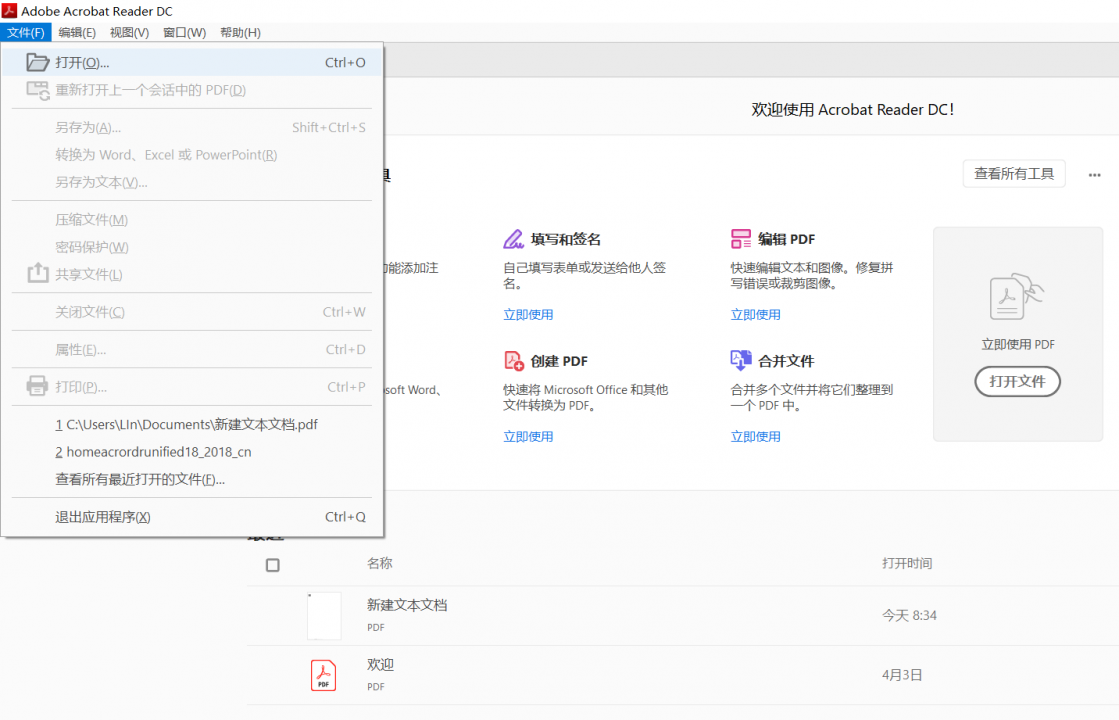Select 属性(E)... menu entry
Screen dimensions: 1119x720
[x=192, y=349]
